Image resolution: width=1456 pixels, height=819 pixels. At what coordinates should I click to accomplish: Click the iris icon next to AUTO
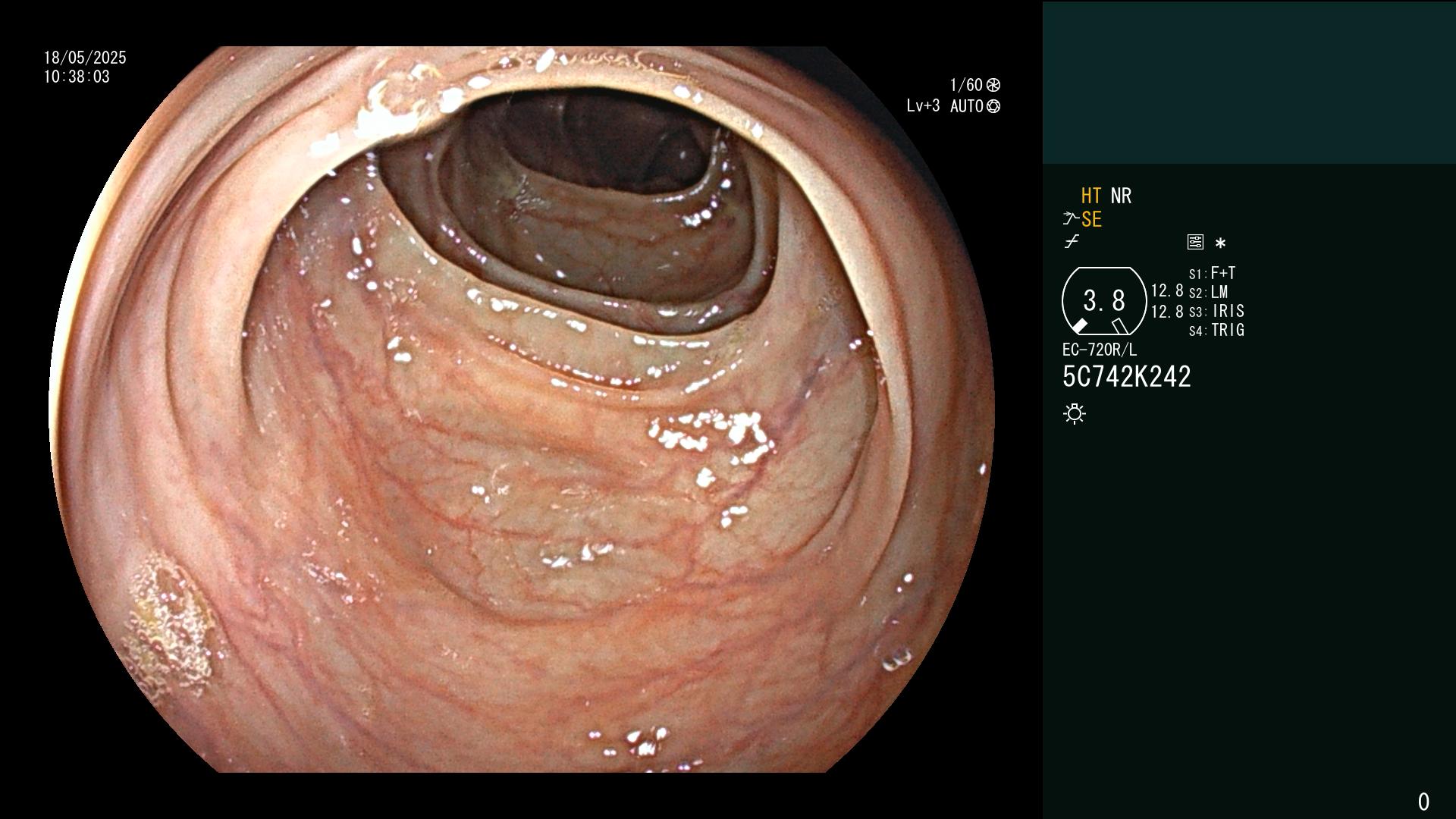coord(993,106)
